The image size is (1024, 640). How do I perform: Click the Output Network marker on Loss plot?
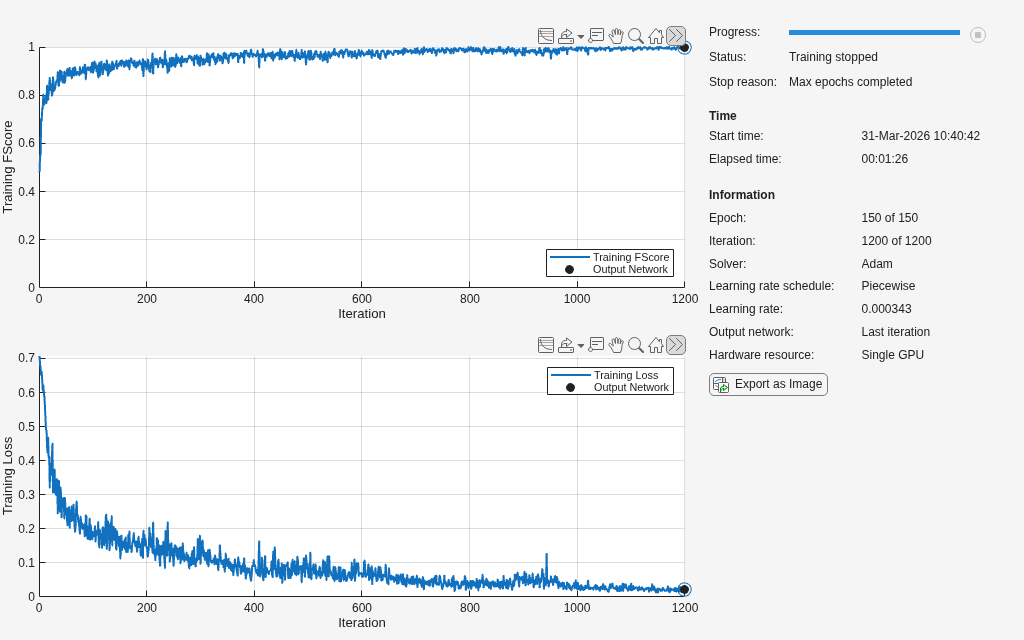coord(684,589)
